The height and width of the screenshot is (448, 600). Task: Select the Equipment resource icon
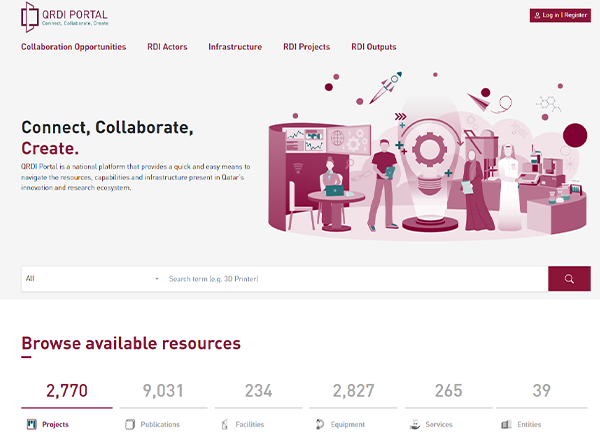pos(319,424)
